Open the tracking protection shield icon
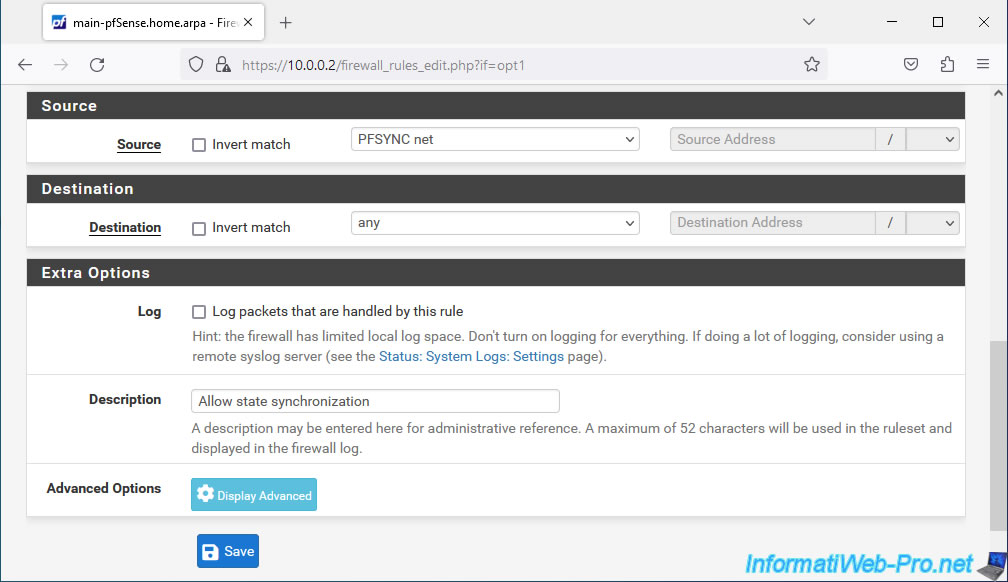This screenshot has width=1008, height=582. (x=196, y=64)
